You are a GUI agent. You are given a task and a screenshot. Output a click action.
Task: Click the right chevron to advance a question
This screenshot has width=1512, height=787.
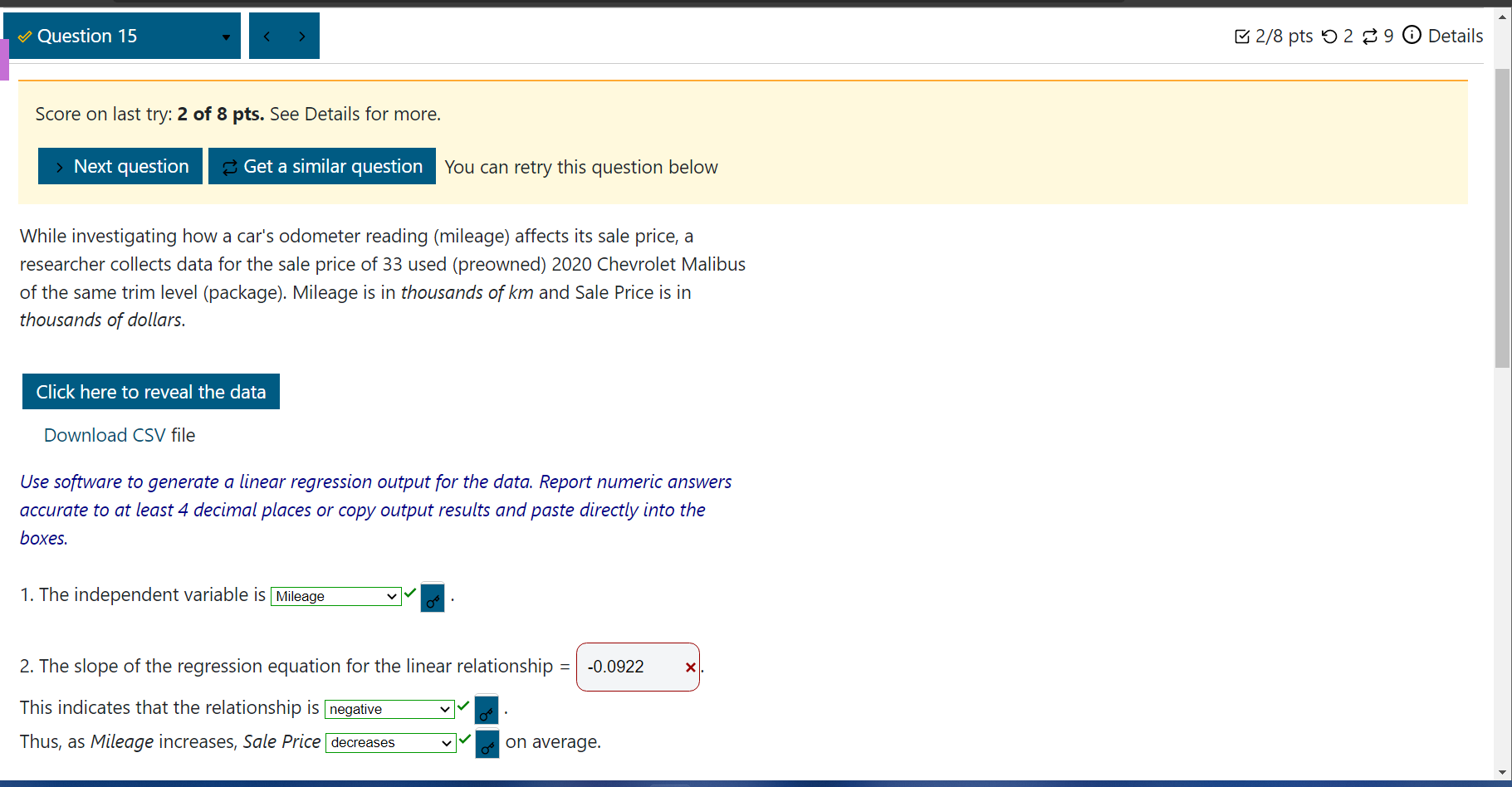[x=301, y=36]
